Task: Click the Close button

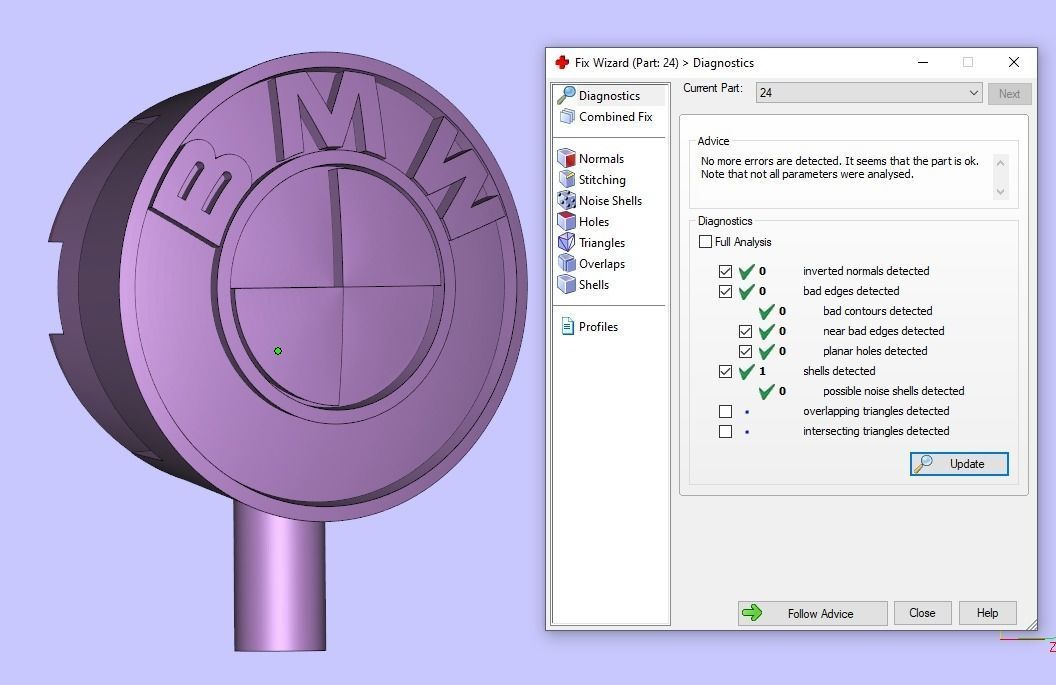Action: pos(922,613)
